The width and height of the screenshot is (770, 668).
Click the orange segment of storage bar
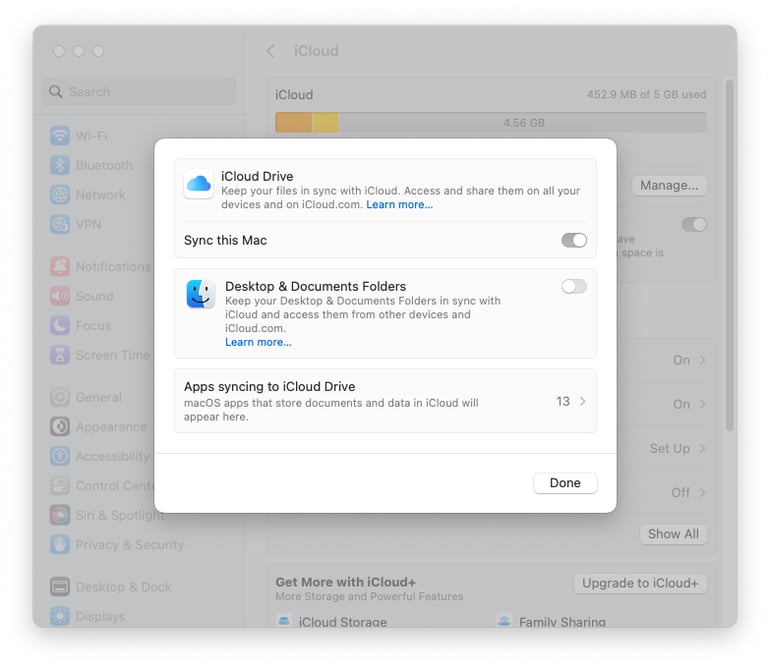(293, 122)
